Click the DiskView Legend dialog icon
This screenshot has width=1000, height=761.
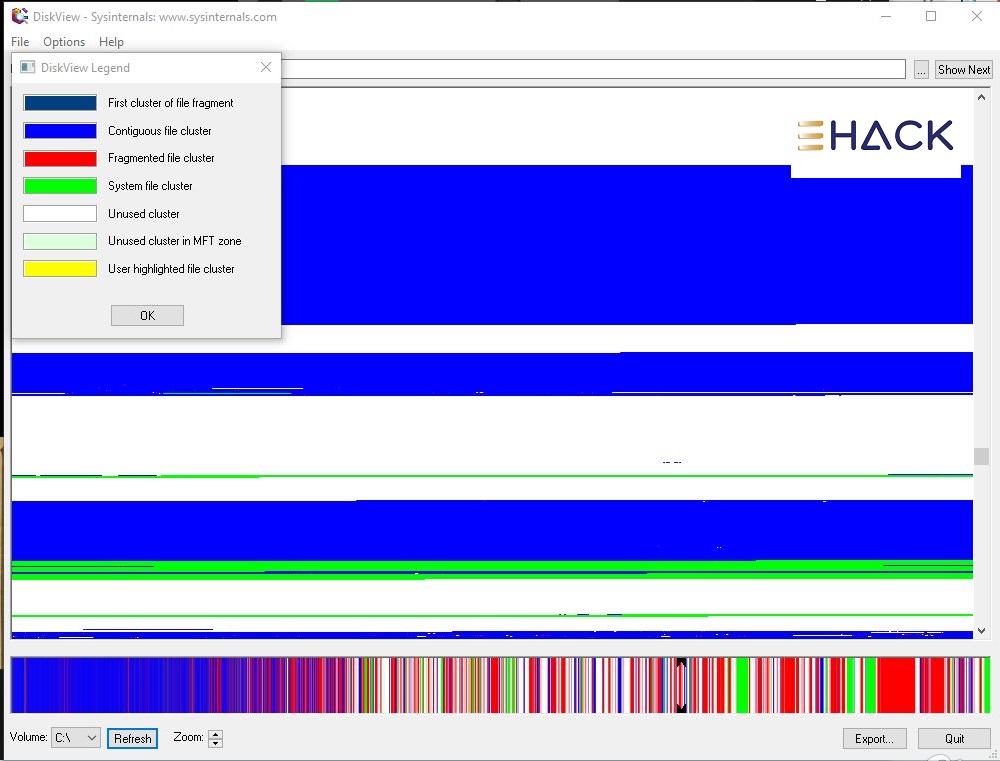pyautogui.click(x=27, y=67)
